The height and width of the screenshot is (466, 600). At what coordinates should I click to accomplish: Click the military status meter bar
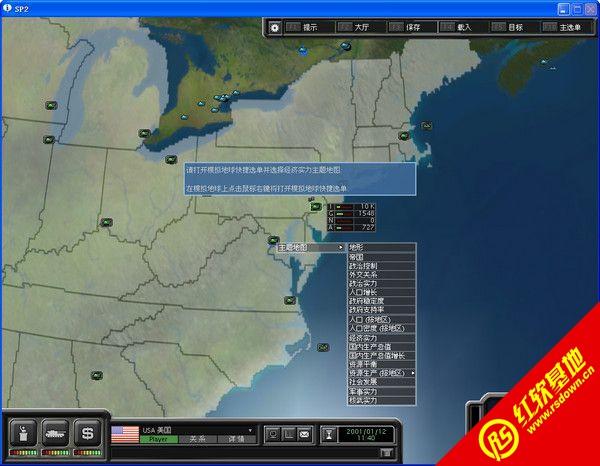(55, 453)
